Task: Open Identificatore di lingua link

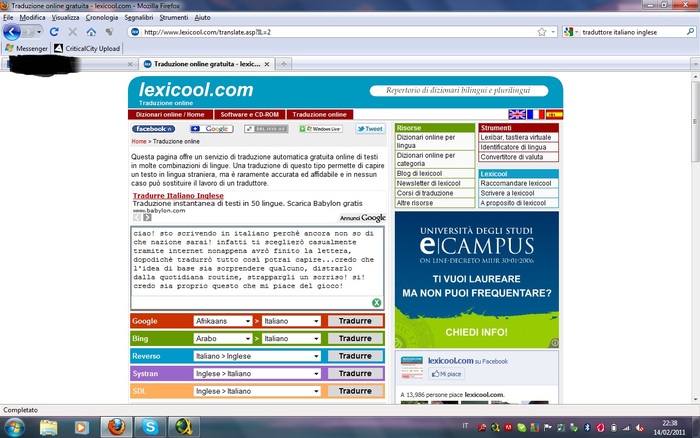Action: (513, 147)
